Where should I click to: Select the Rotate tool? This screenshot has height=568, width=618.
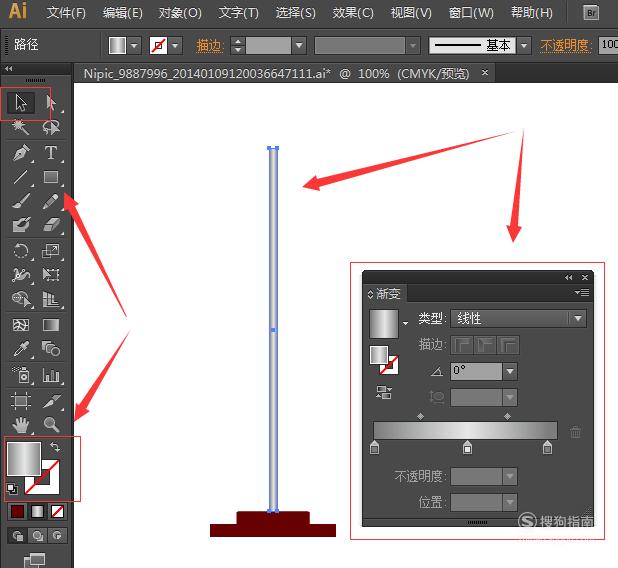[x=20, y=251]
